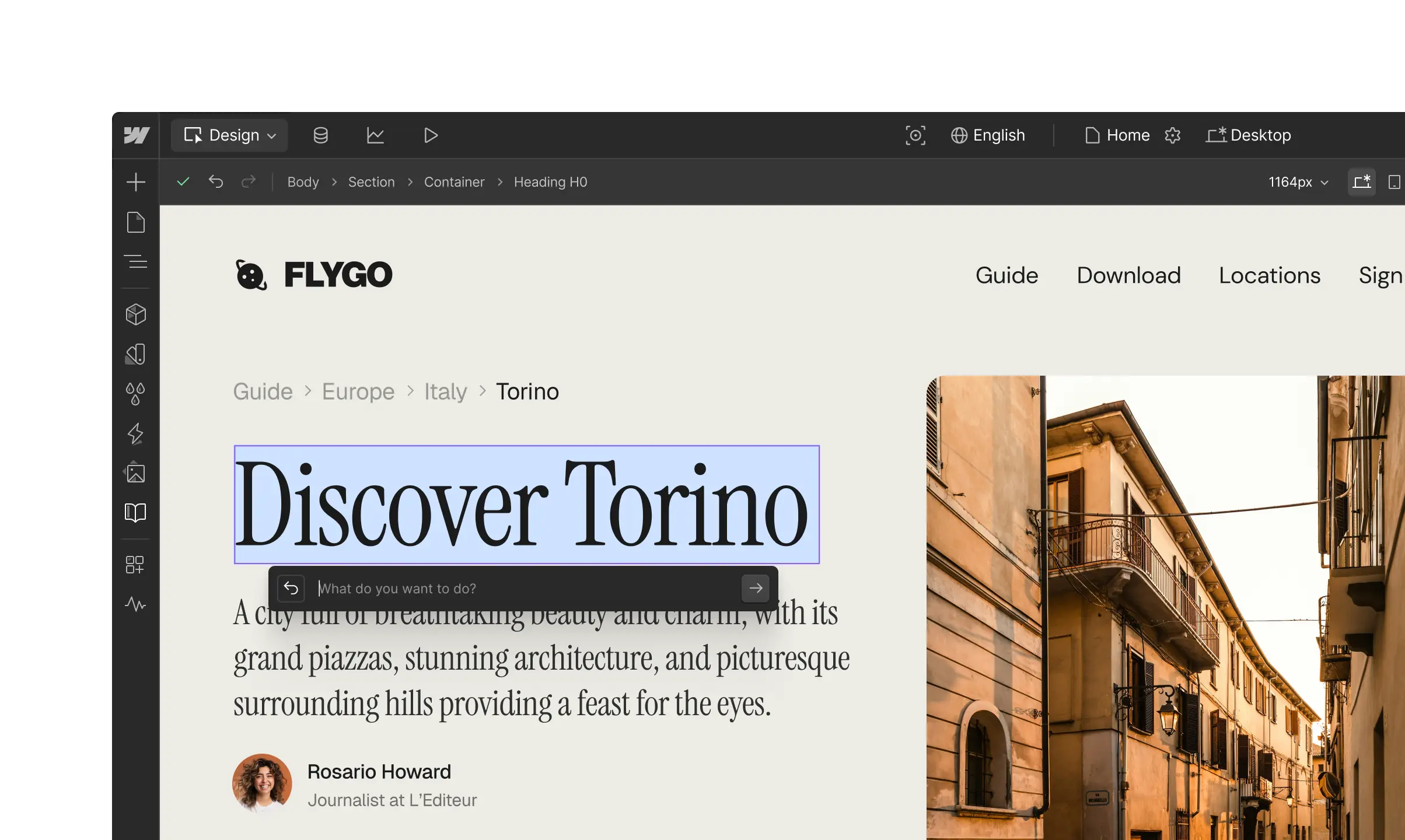The image size is (1405, 840).
Task: Open the Add Elements panel
Action: click(135, 182)
